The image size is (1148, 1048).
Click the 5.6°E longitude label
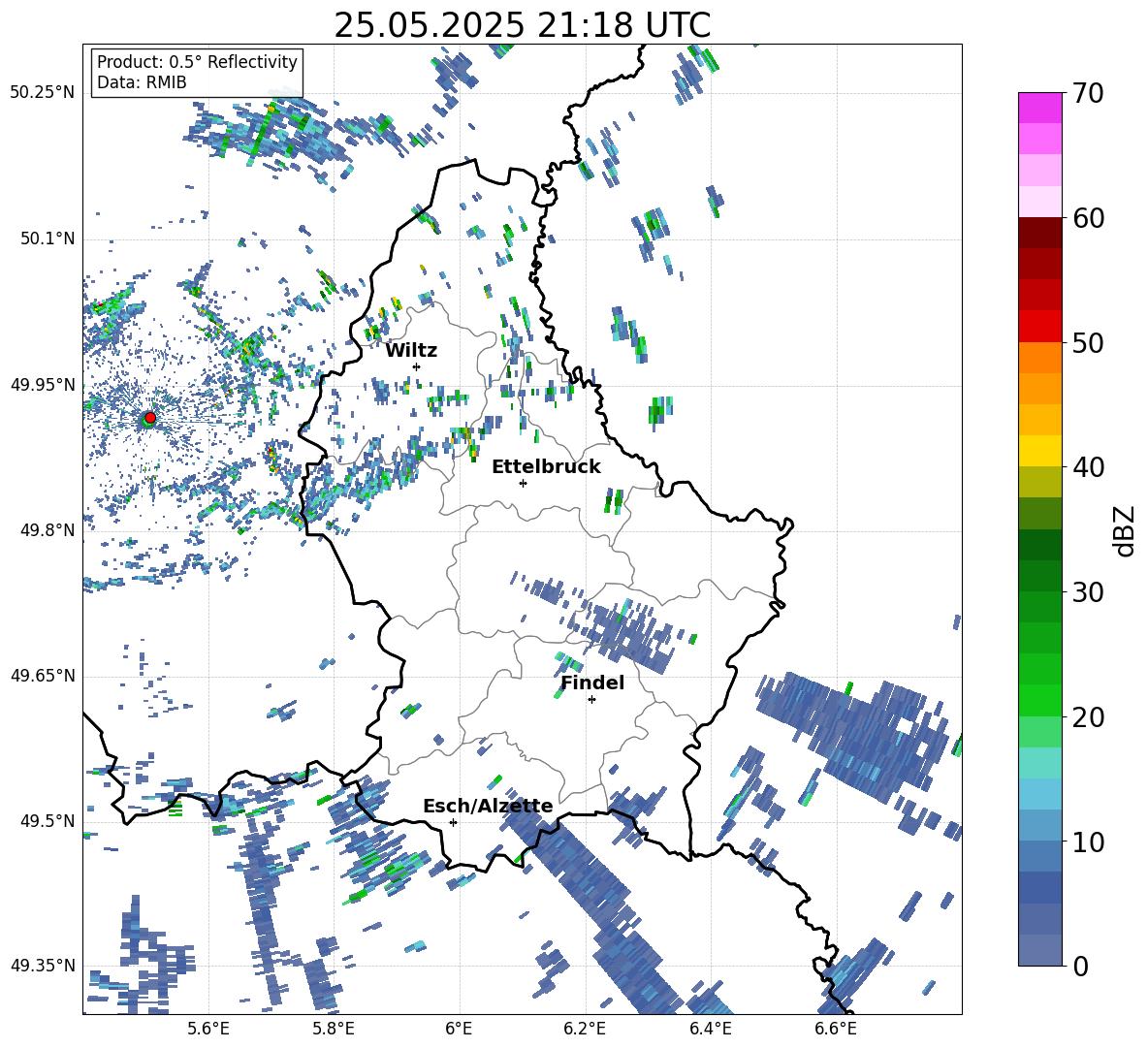(x=208, y=1029)
